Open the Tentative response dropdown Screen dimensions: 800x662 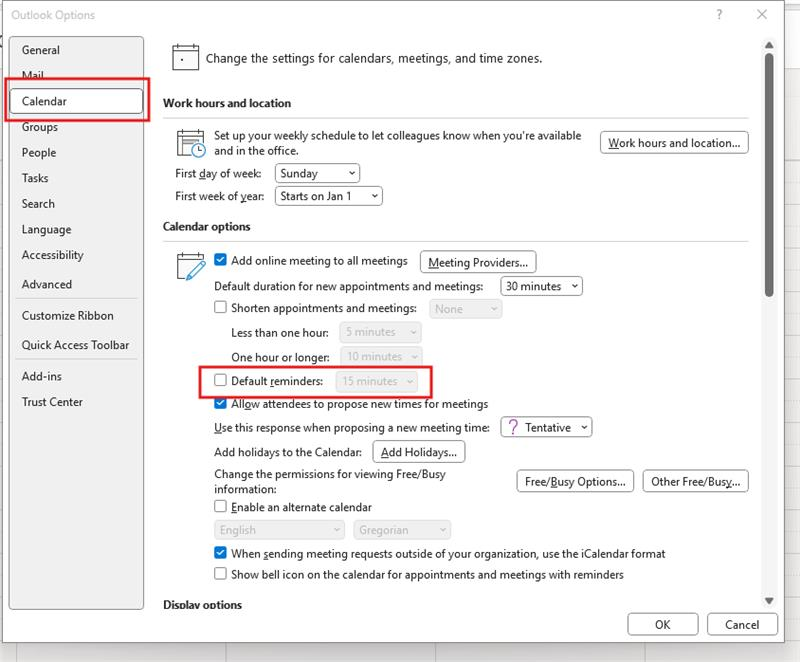[546, 427]
